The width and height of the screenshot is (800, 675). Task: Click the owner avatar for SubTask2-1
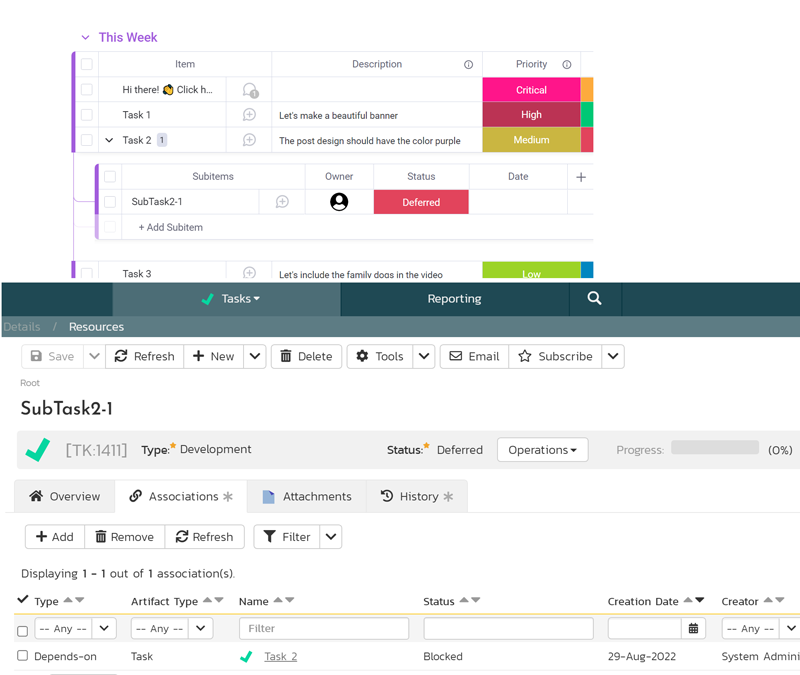click(339, 201)
